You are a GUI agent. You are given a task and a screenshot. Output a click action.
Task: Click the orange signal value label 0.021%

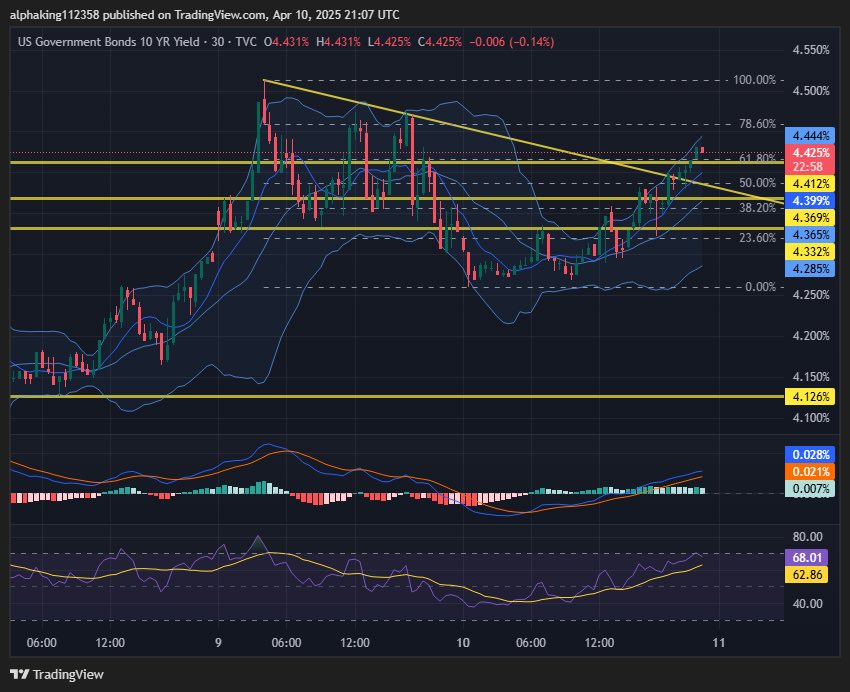[x=810, y=471]
